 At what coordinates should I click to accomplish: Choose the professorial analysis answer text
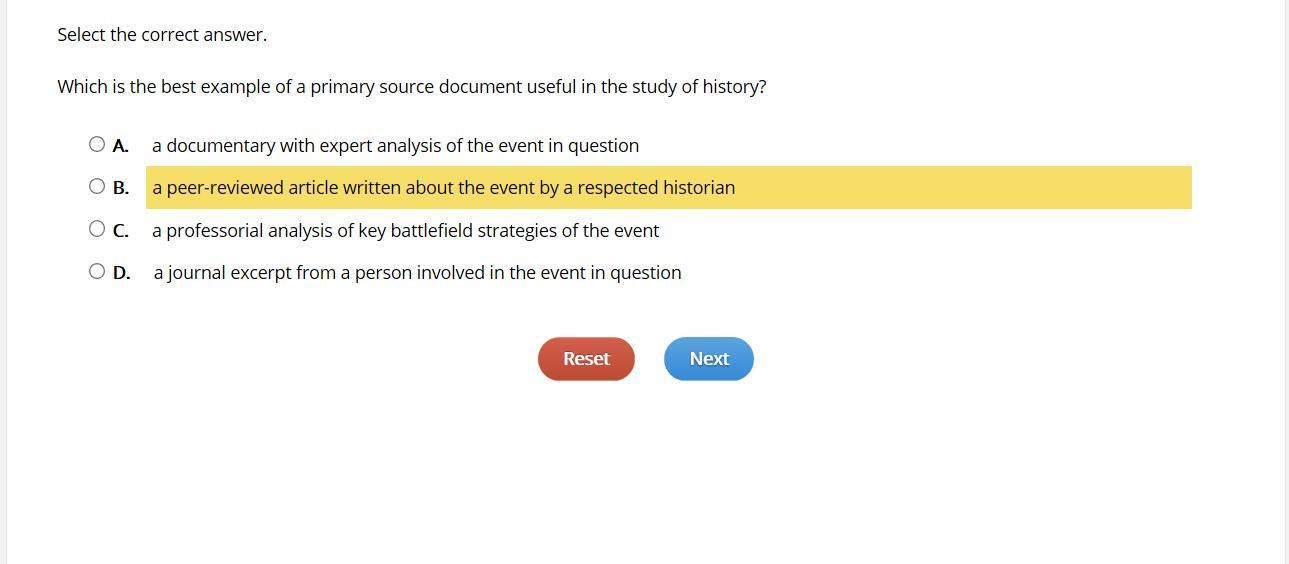tap(405, 231)
